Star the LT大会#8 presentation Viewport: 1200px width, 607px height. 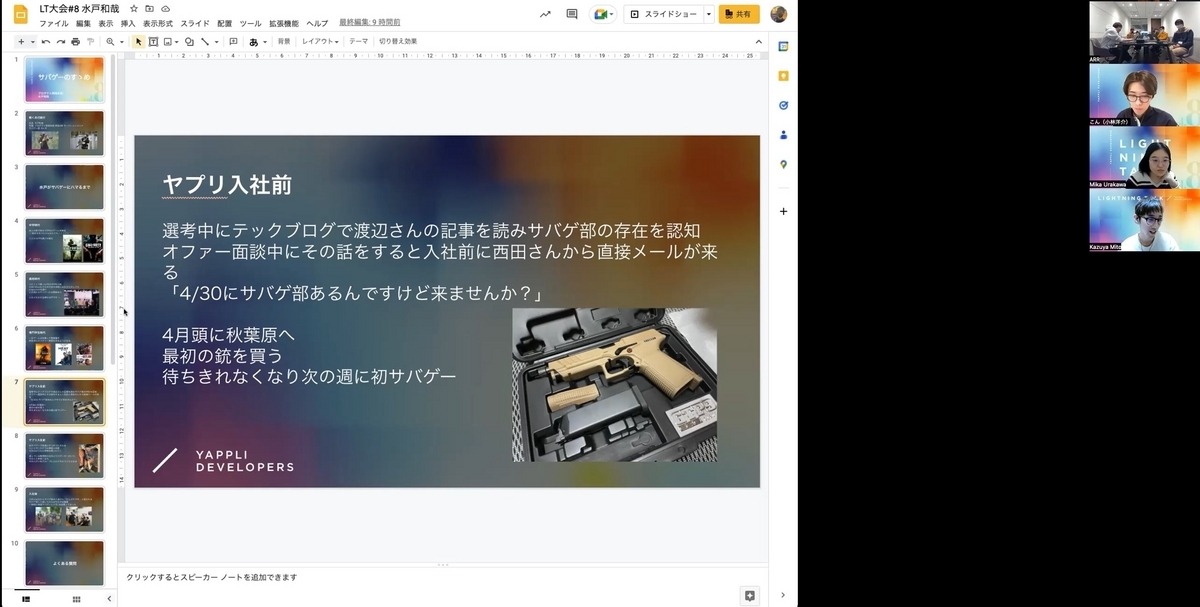tap(134, 8)
